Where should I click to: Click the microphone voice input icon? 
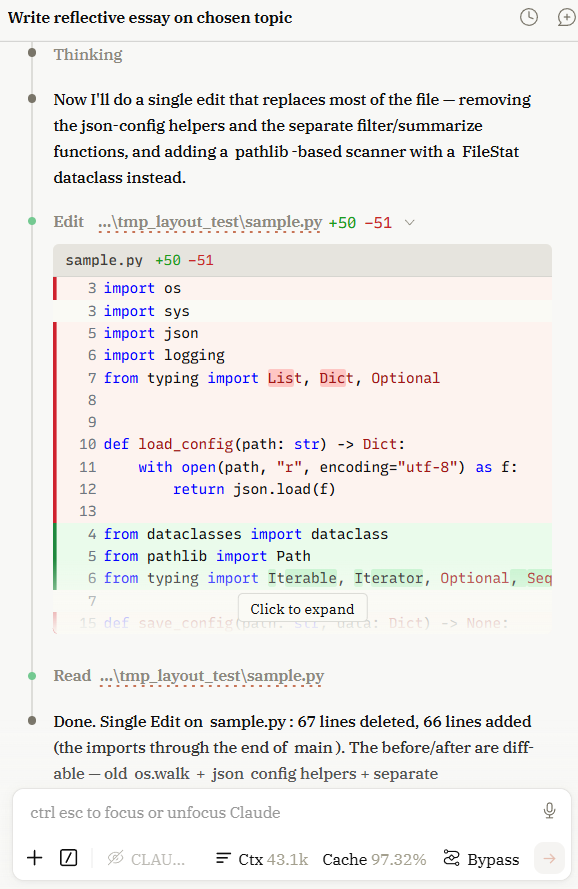[549, 811]
